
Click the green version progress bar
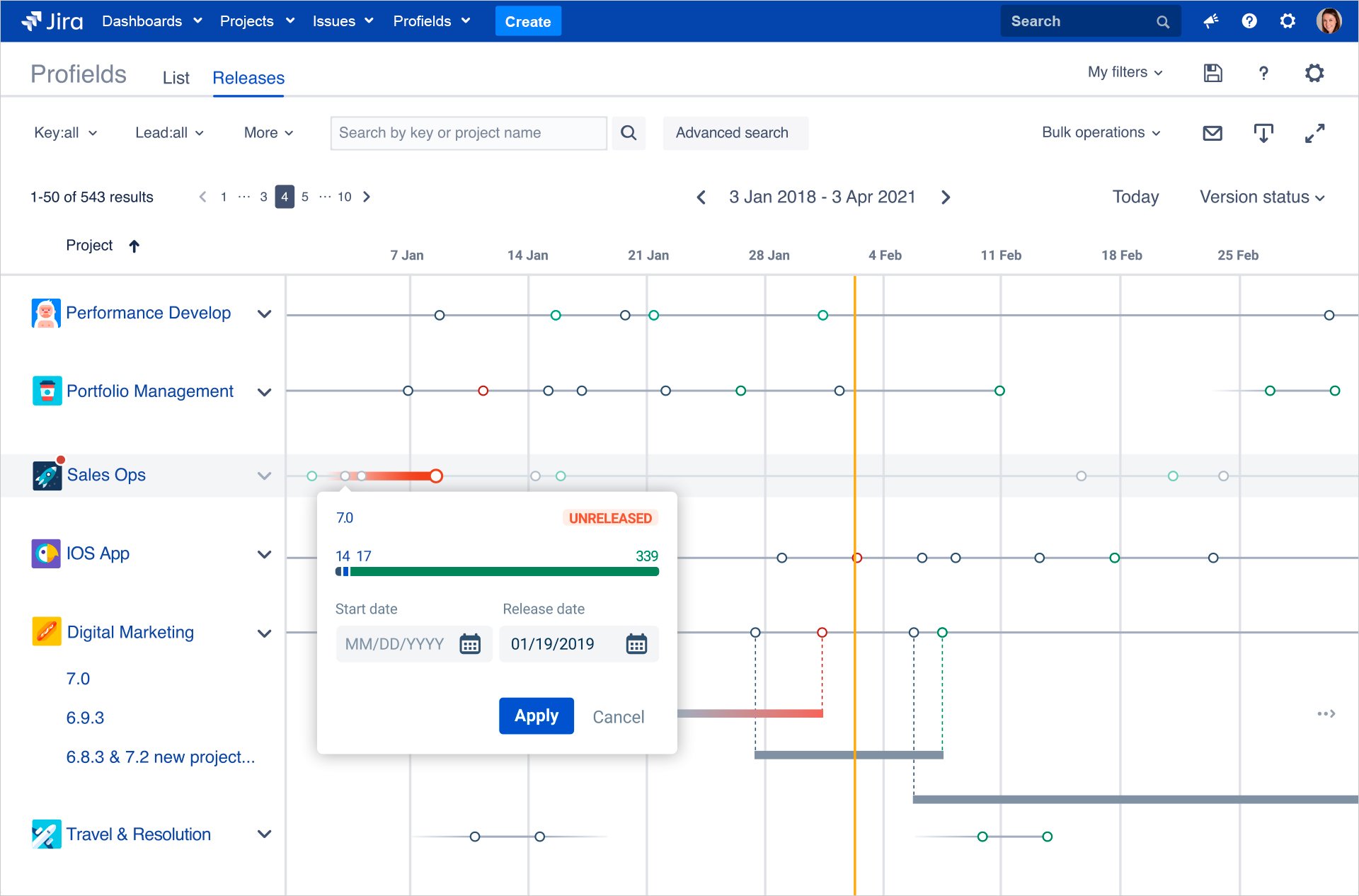[x=505, y=570]
